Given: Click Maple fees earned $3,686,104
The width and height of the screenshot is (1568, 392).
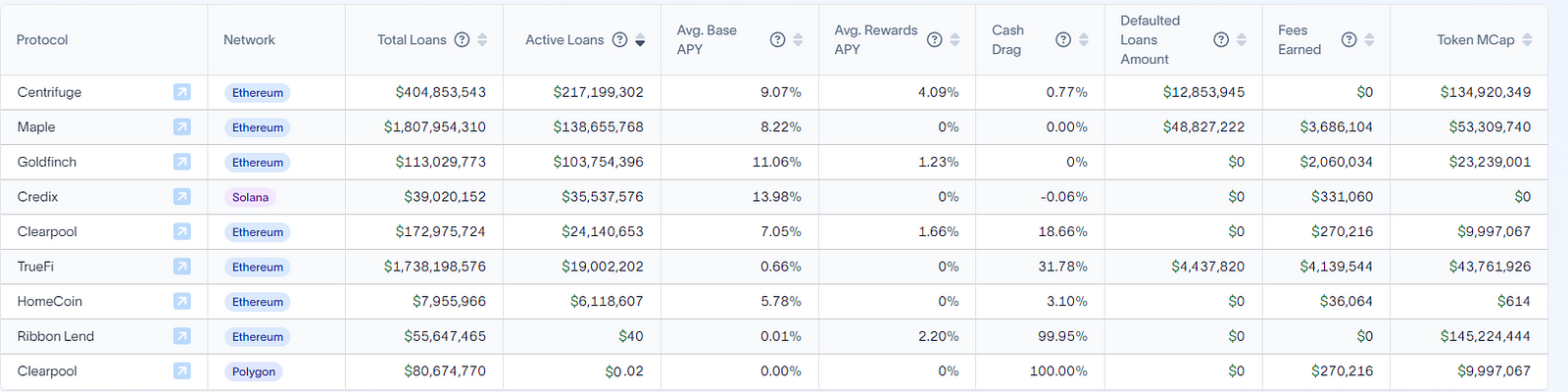Looking at the screenshot, I should 1337,127.
